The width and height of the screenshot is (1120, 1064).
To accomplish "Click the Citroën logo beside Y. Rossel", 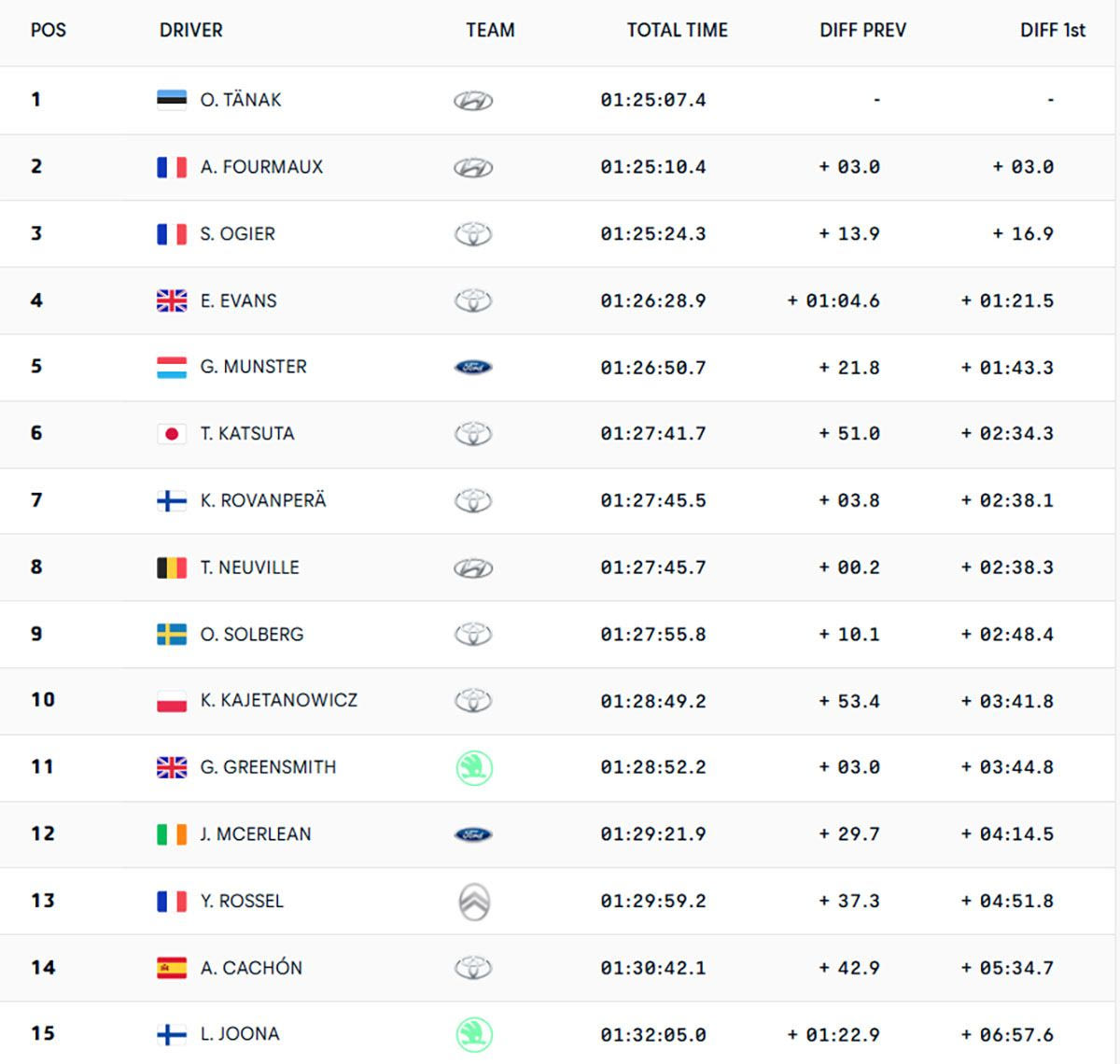I will 473,902.
